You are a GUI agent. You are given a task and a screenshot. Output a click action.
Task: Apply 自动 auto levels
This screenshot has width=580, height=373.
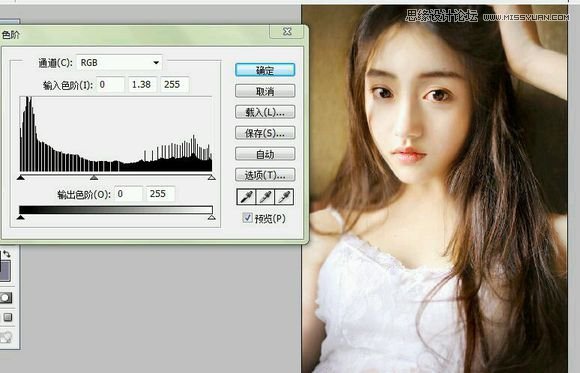pos(265,154)
